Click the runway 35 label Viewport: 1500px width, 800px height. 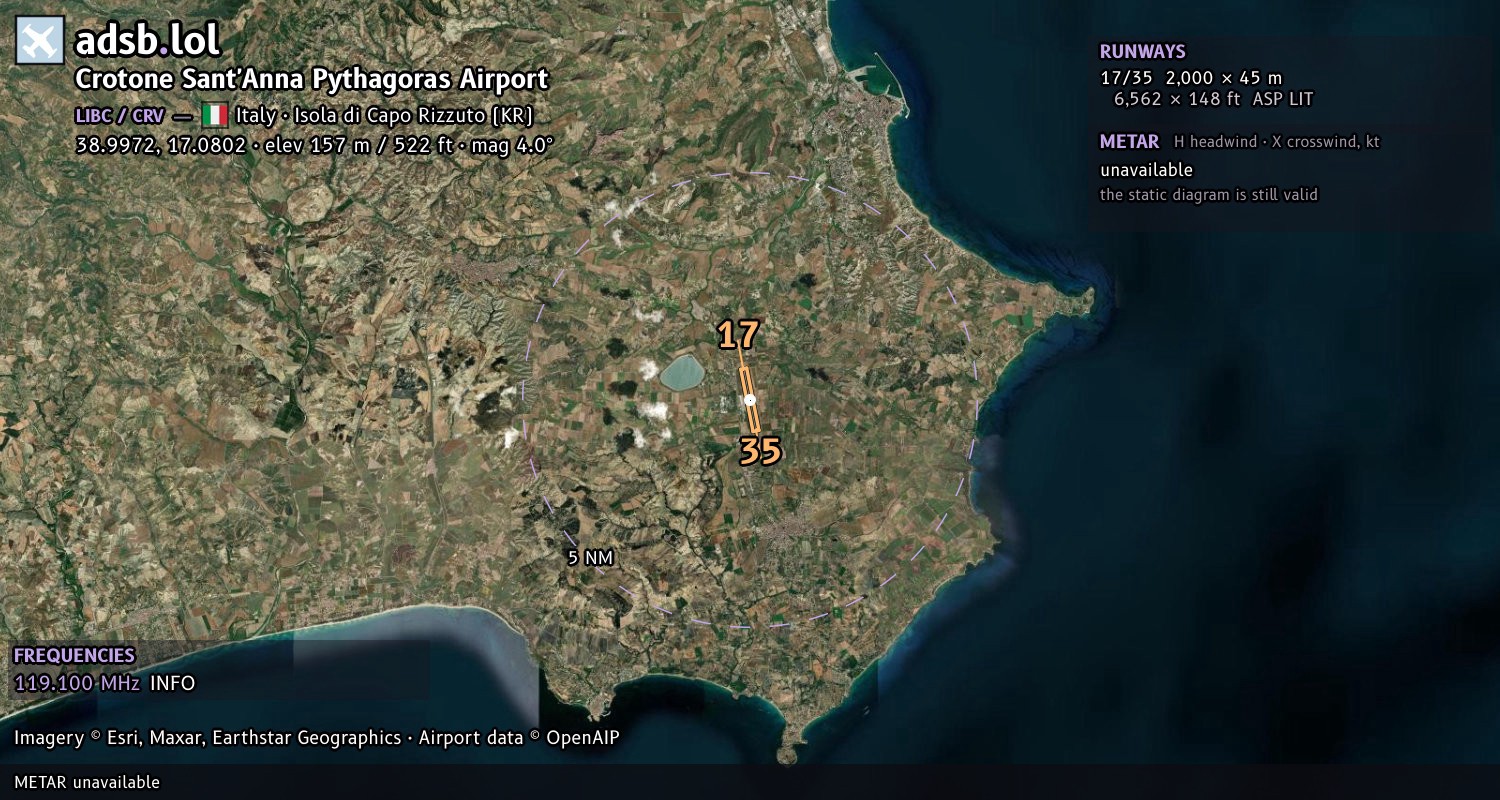tap(760, 452)
